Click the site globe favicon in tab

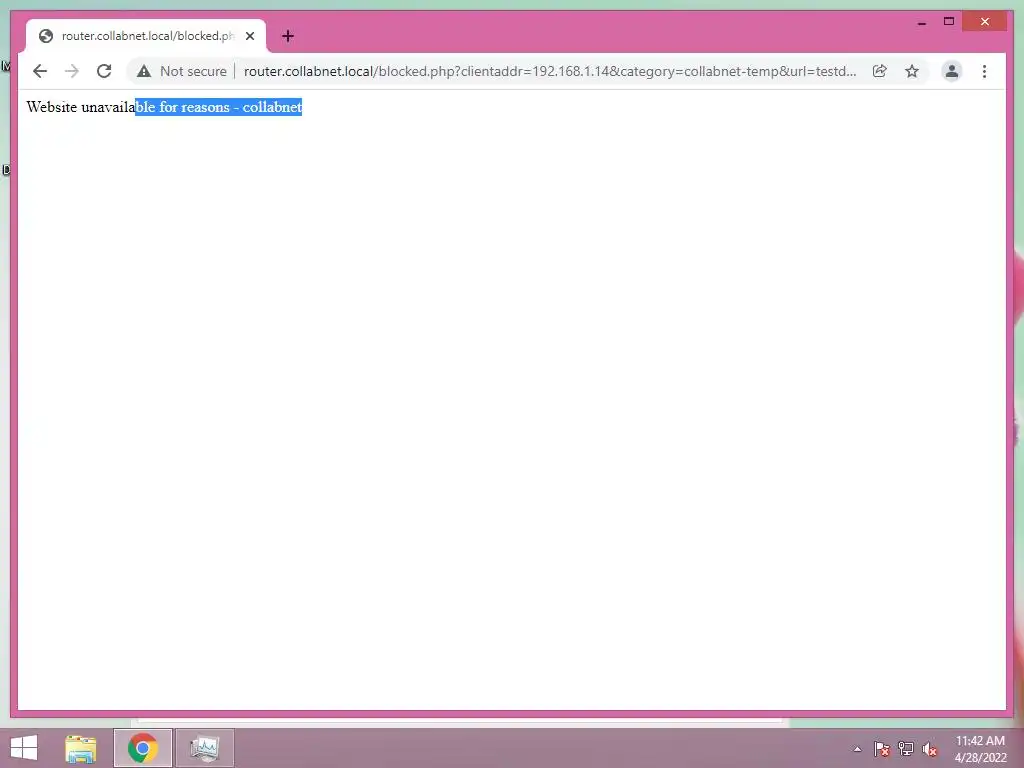click(46, 37)
